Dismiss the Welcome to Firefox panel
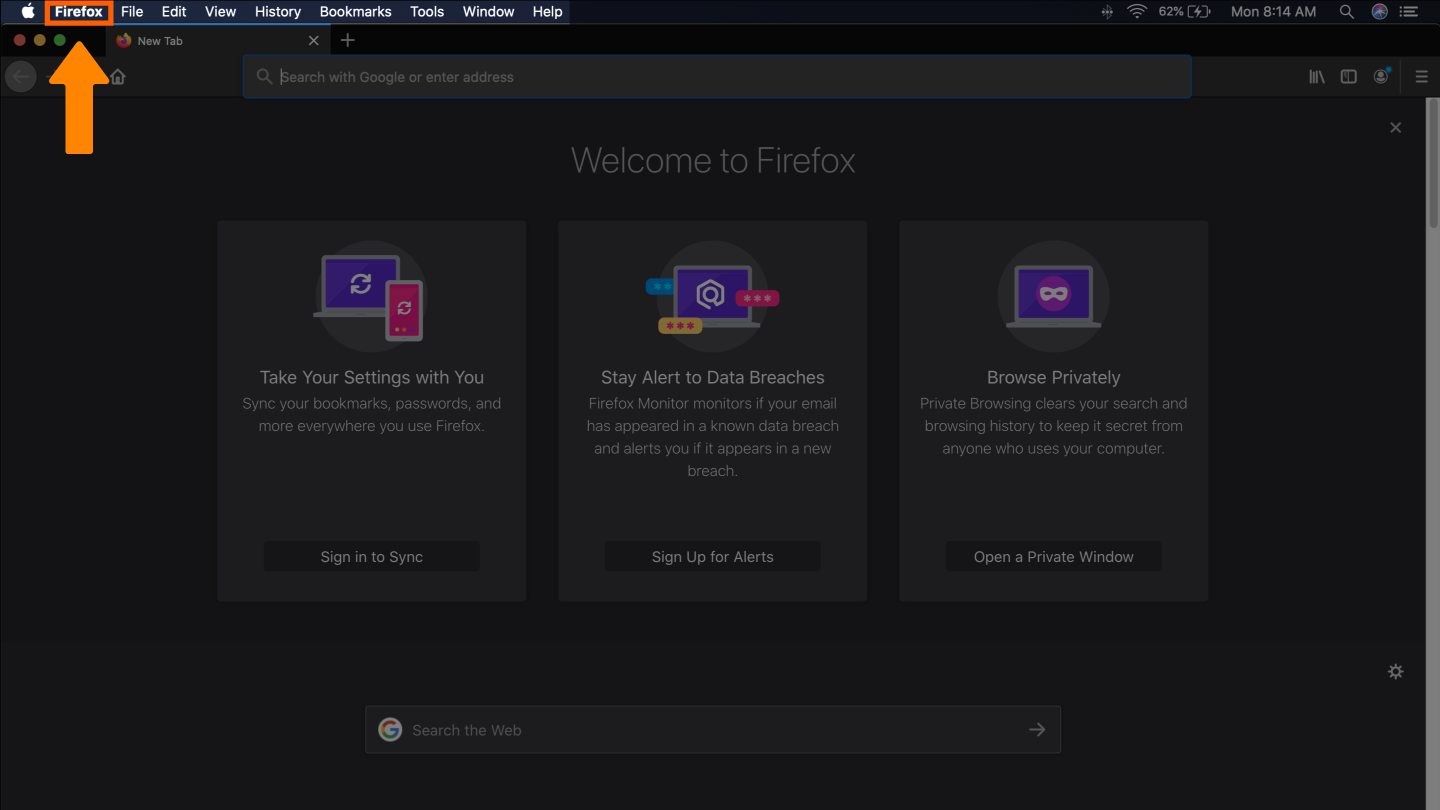The image size is (1440, 810). (x=1396, y=128)
